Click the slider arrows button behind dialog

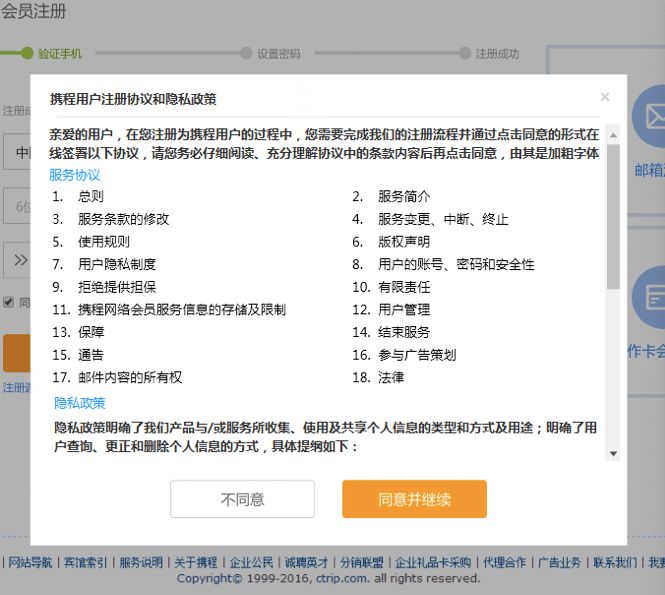(x=17, y=260)
